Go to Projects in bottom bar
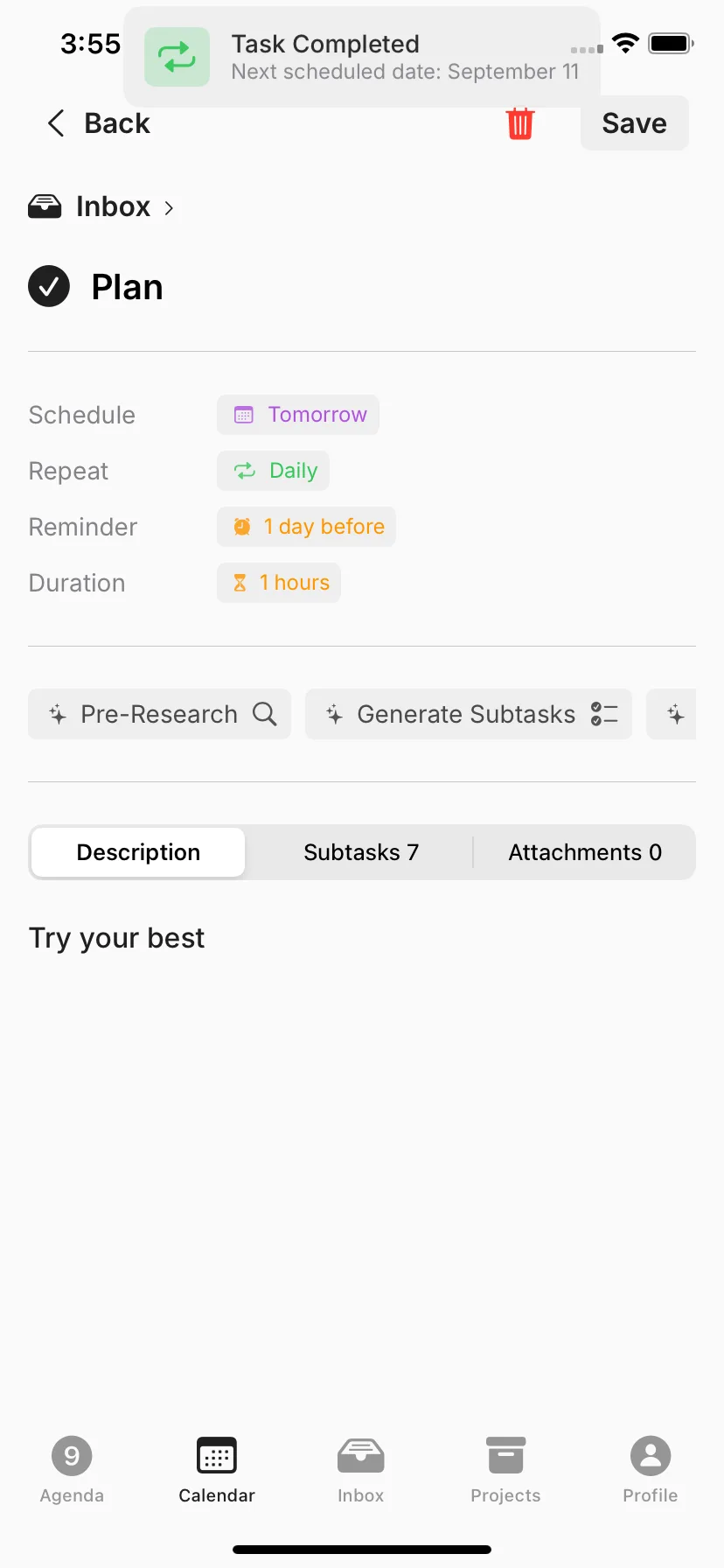This screenshot has height=1568, width=724. click(505, 1456)
